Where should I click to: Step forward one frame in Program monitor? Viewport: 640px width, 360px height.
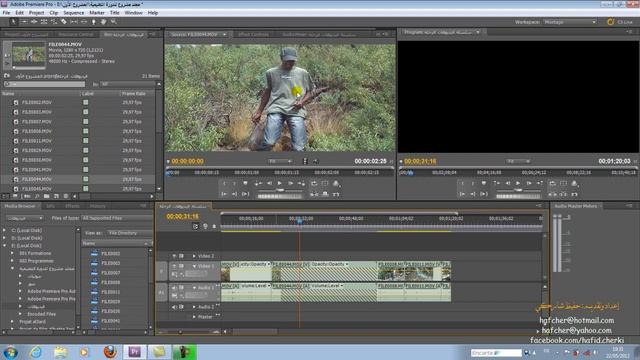tap(529, 184)
